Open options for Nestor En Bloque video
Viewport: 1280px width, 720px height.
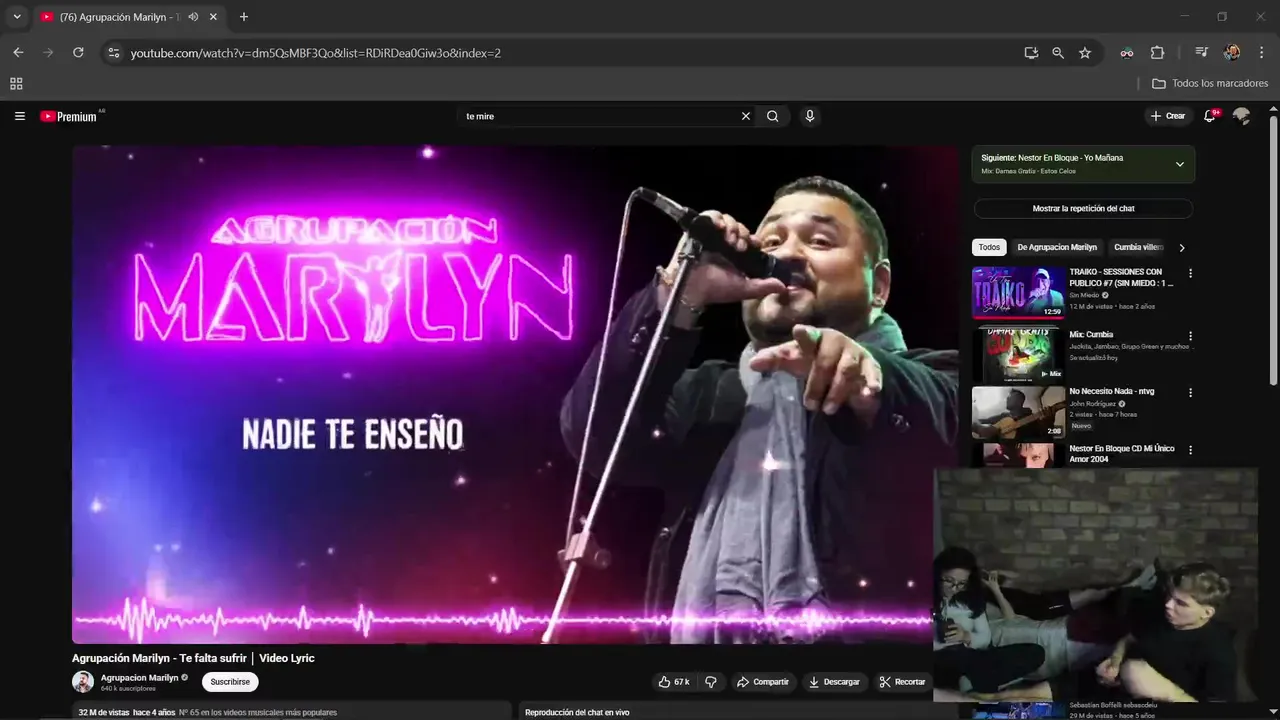coord(1190,450)
